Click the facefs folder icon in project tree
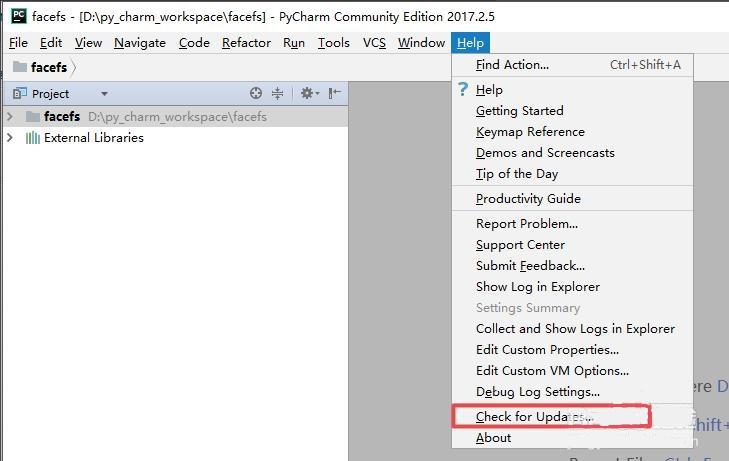 [x=33, y=117]
